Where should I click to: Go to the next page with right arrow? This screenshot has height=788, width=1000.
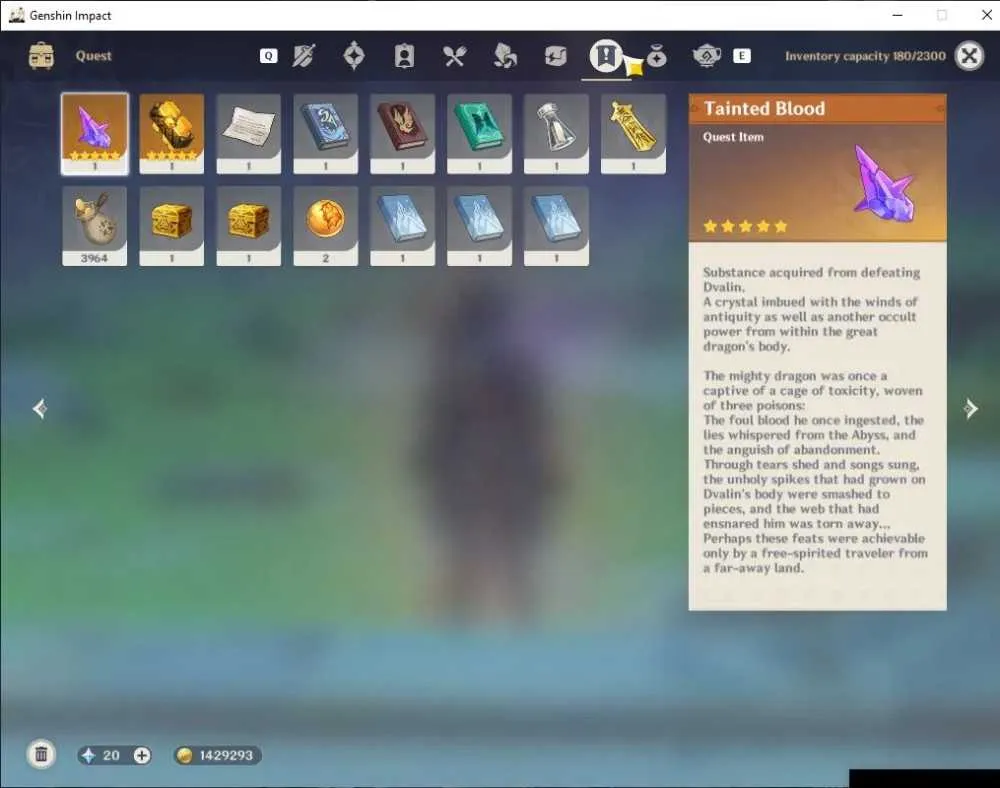[971, 409]
